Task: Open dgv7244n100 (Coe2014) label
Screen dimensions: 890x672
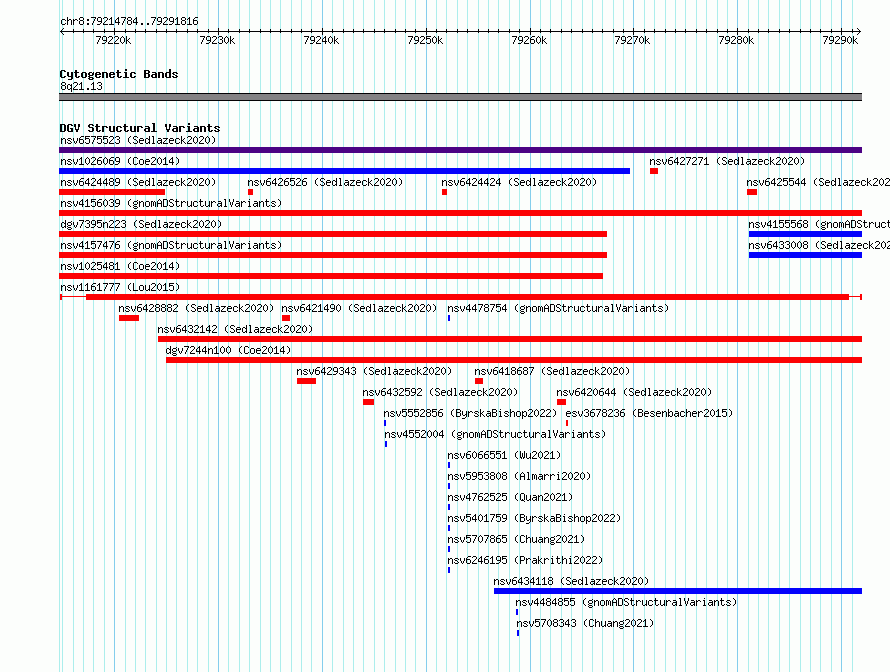Action: coord(228,350)
